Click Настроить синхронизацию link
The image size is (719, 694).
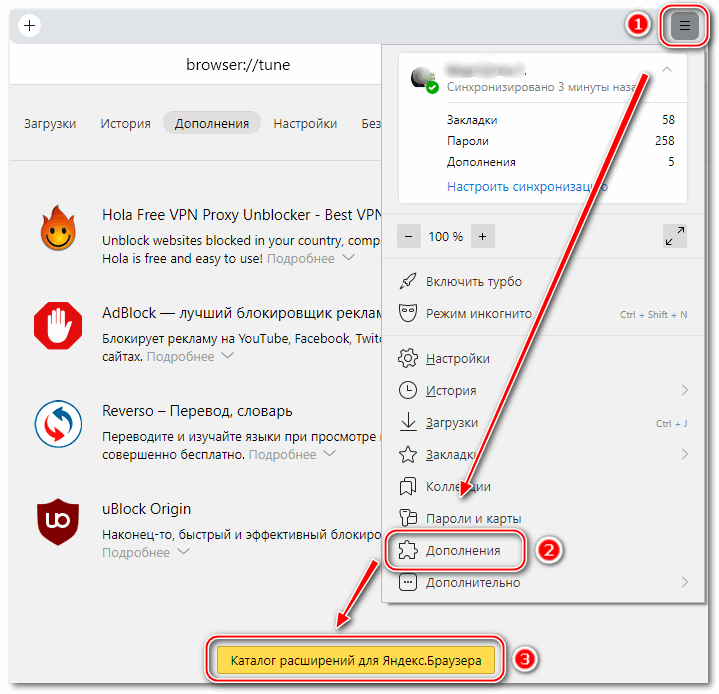click(x=527, y=187)
